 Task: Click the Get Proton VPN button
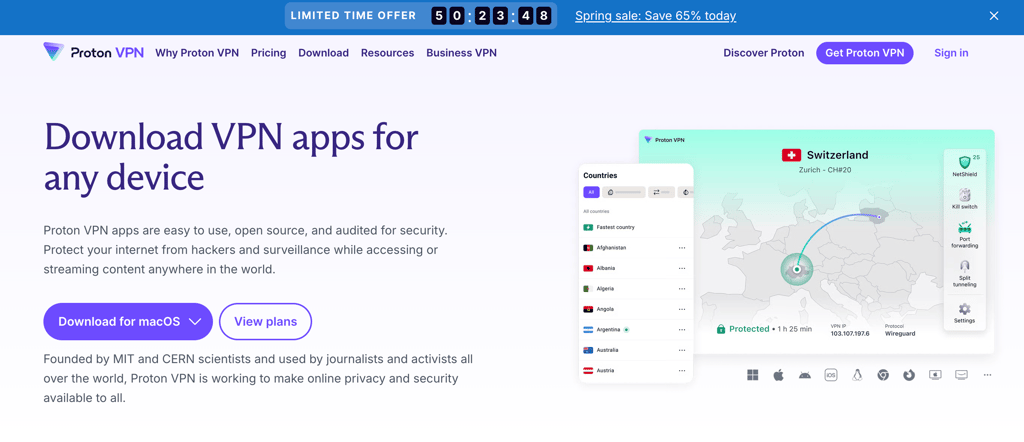tap(865, 53)
